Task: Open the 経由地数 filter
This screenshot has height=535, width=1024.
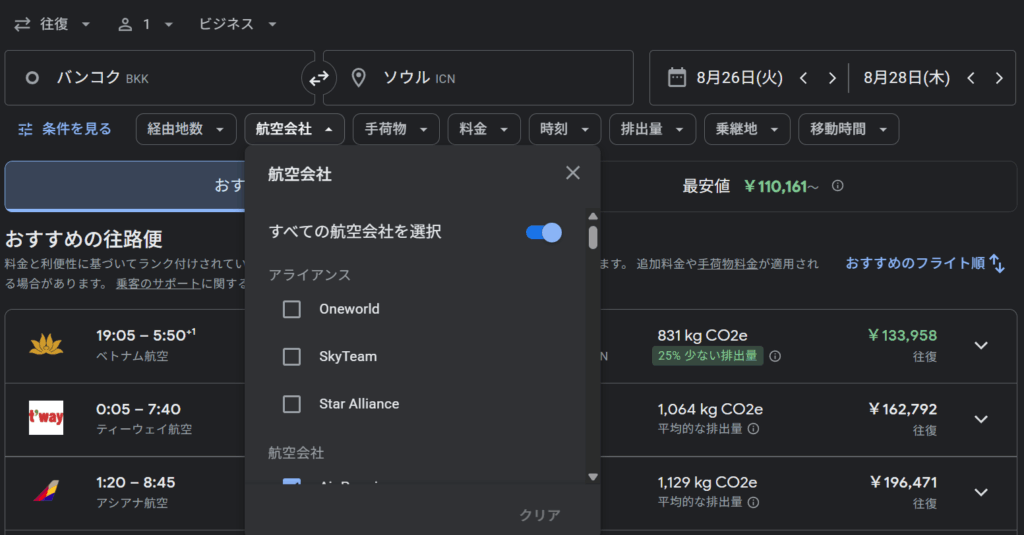Action: (x=185, y=129)
